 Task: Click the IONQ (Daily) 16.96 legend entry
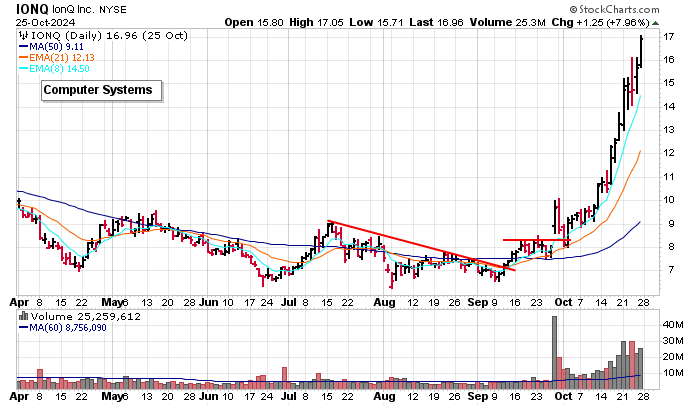click(109, 36)
